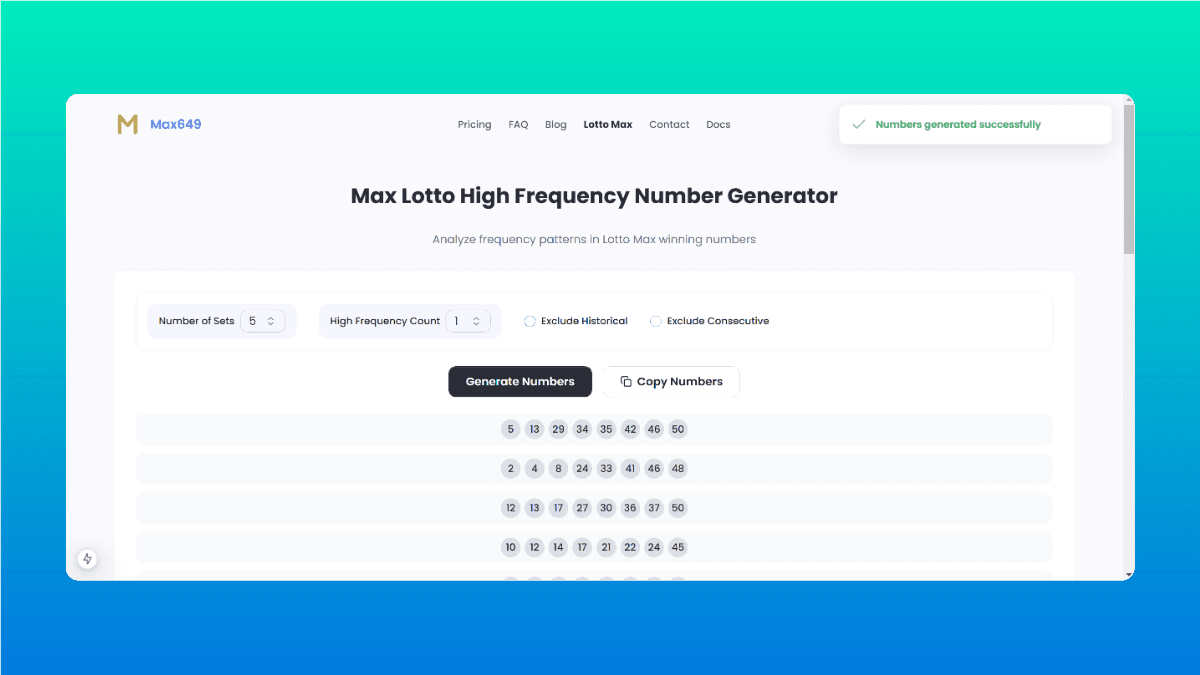Click number 5 in the first set
Image resolution: width=1200 pixels, height=675 pixels.
(x=510, y=429)
